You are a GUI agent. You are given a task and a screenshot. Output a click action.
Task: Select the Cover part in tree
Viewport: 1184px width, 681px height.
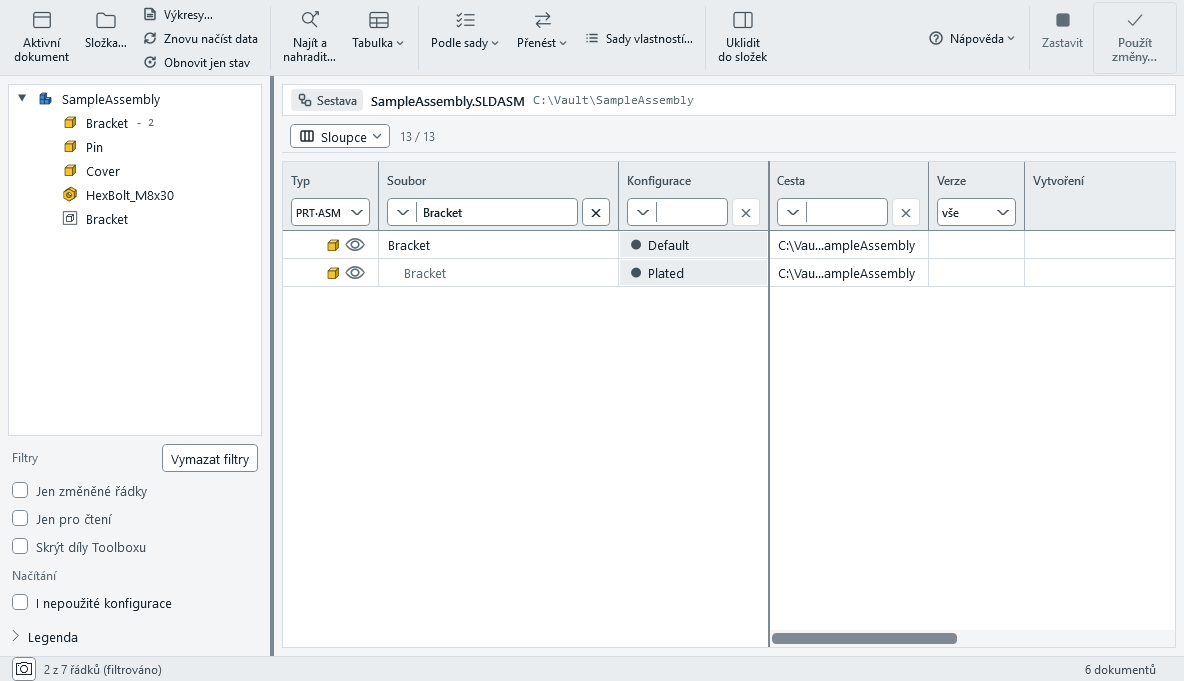click(x=103, y=171)
